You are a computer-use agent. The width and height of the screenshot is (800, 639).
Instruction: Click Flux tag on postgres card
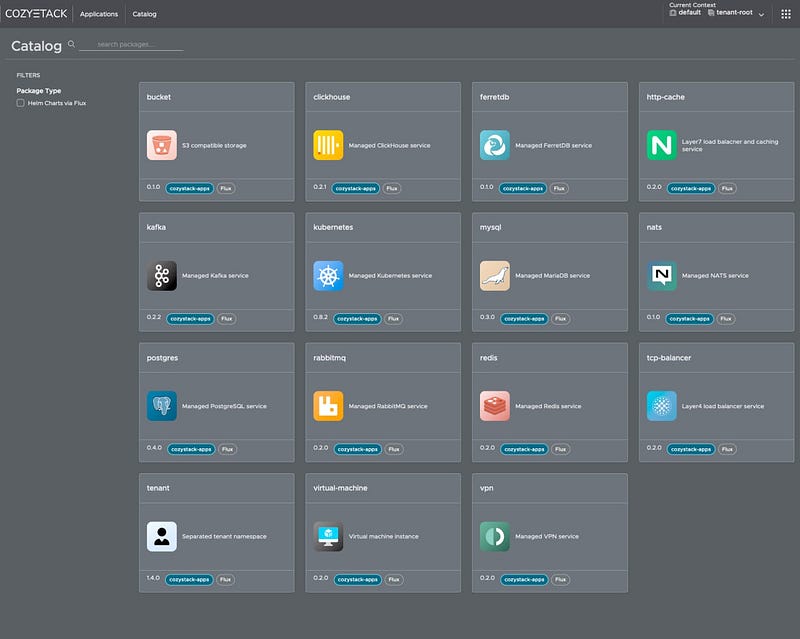(228, 449)
